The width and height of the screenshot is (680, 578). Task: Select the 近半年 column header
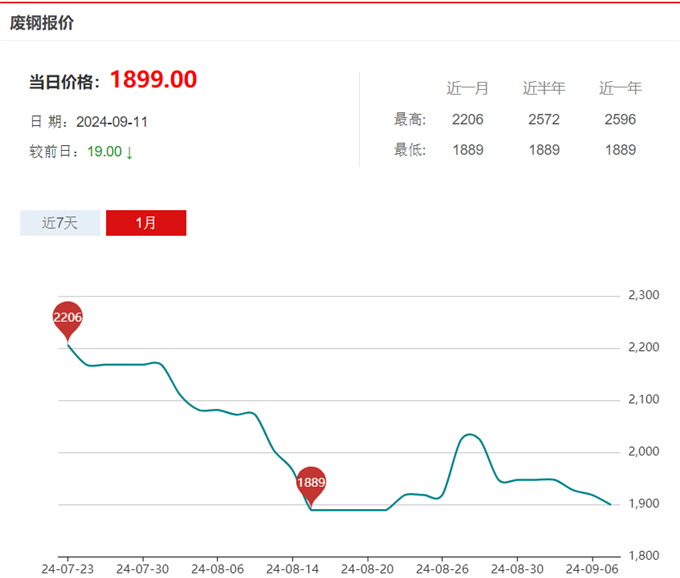544,89
